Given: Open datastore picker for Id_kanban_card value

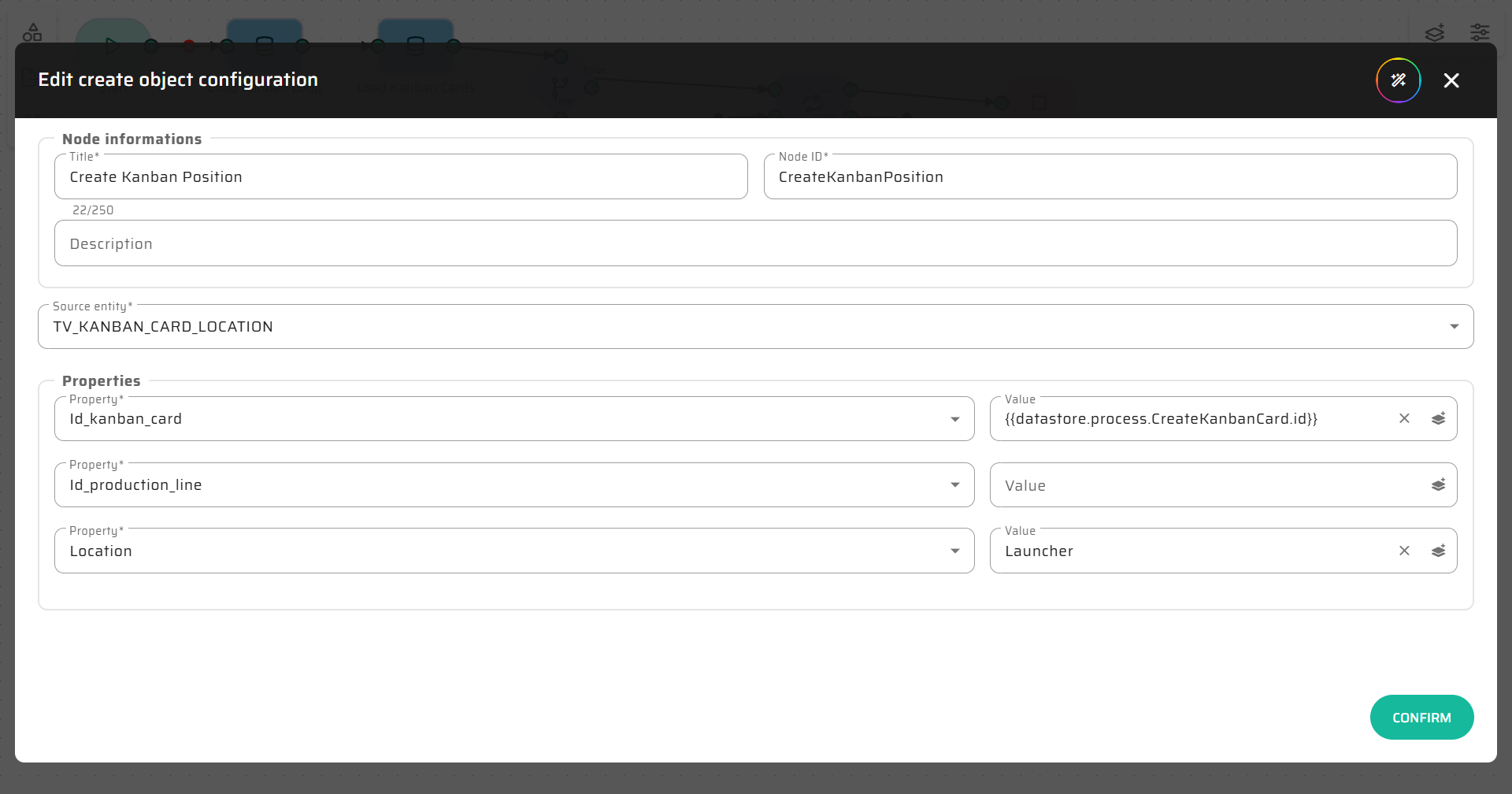Looking at the screenshot, I should pyautogui.click(x=1438, y=419).
